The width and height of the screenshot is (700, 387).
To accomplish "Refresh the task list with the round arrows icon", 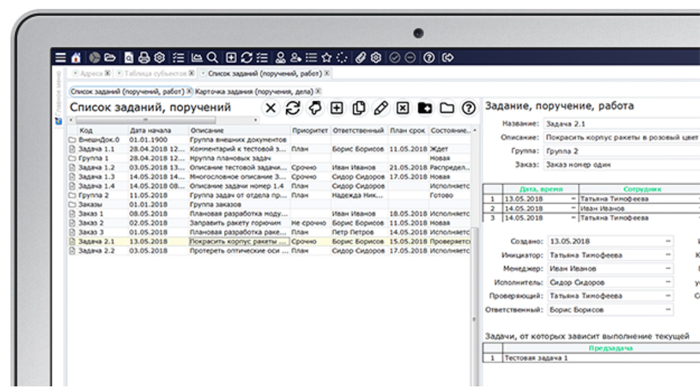I will click(x=293, y=108).
